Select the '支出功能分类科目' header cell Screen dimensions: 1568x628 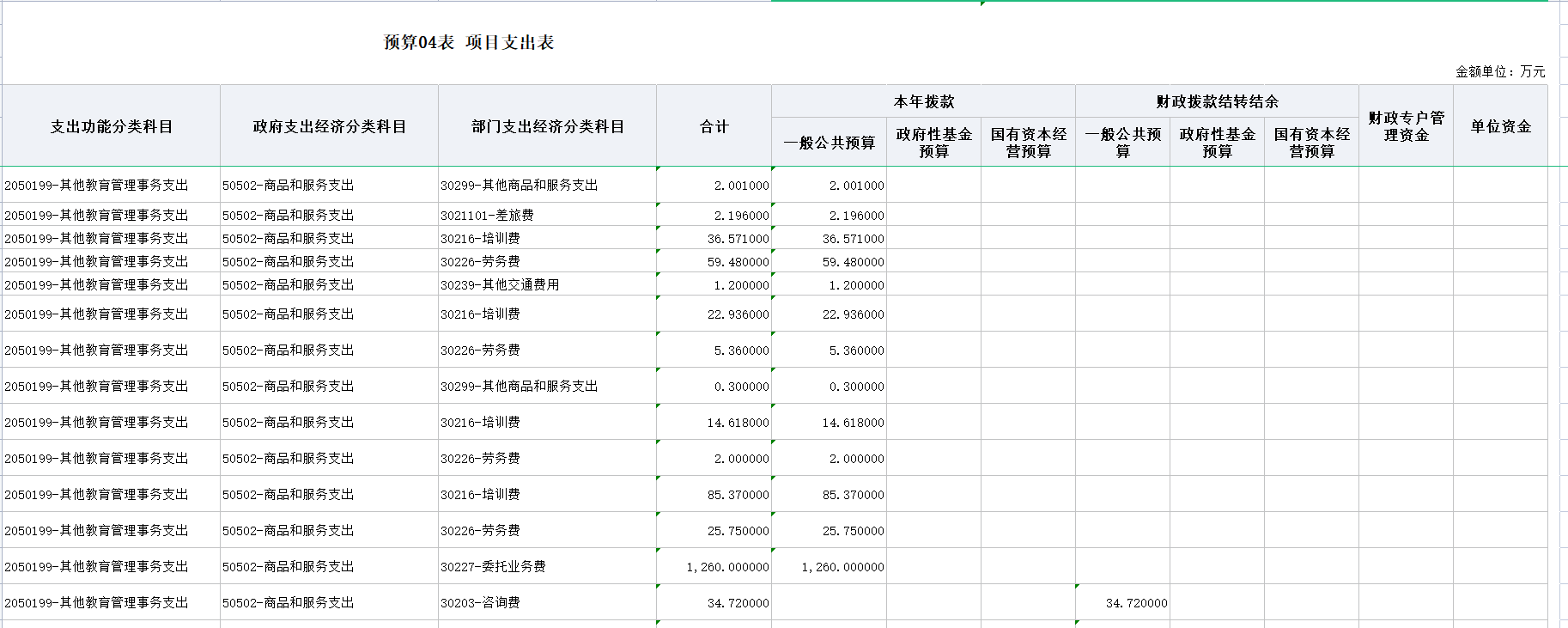112,126
